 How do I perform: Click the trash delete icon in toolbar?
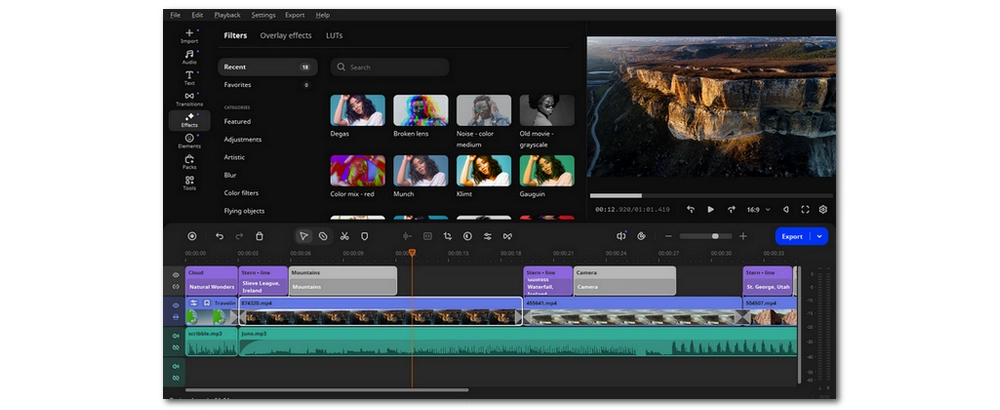pos(259,236)
